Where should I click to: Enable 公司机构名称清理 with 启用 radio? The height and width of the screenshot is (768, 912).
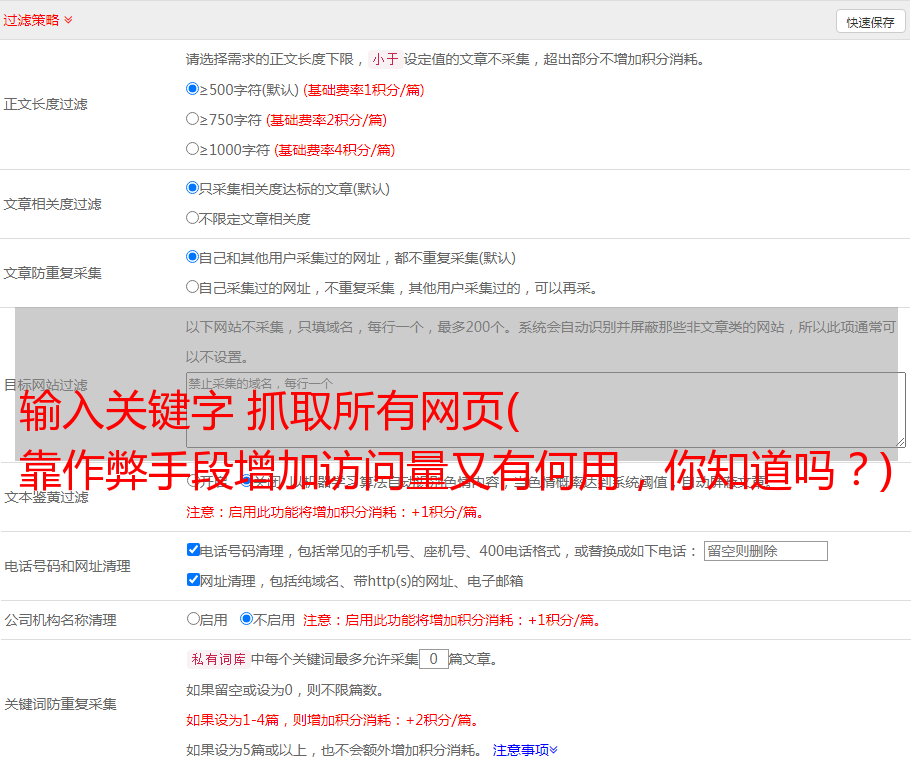click(193, 619)
